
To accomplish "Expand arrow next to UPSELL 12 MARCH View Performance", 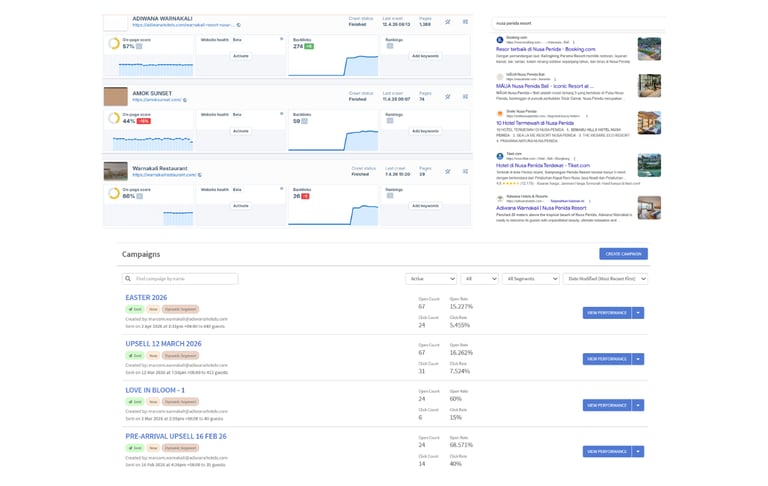I will click(638, 359).
